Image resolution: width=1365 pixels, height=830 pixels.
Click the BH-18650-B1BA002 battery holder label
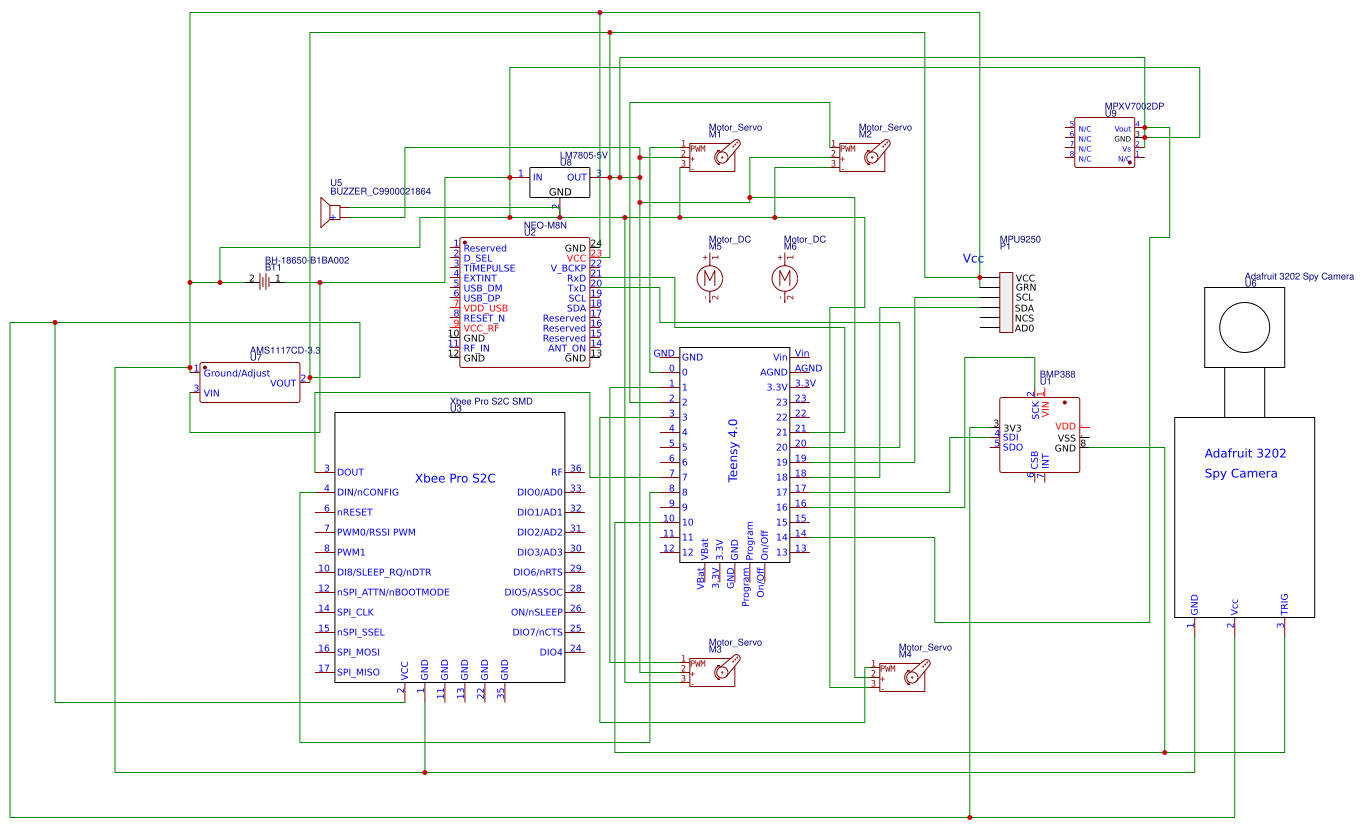coord(307,260)
